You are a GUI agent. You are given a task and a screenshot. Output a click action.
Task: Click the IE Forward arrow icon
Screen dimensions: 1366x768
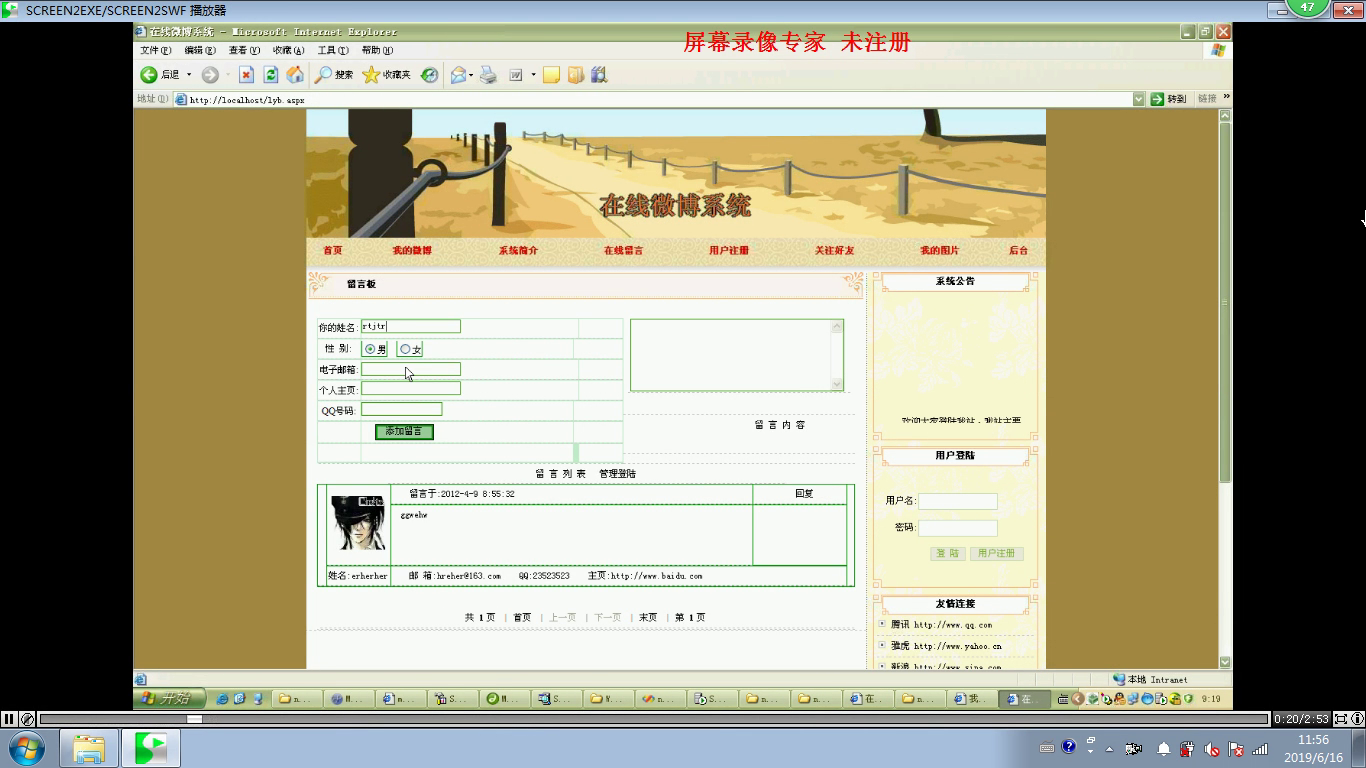click(210, 75)
